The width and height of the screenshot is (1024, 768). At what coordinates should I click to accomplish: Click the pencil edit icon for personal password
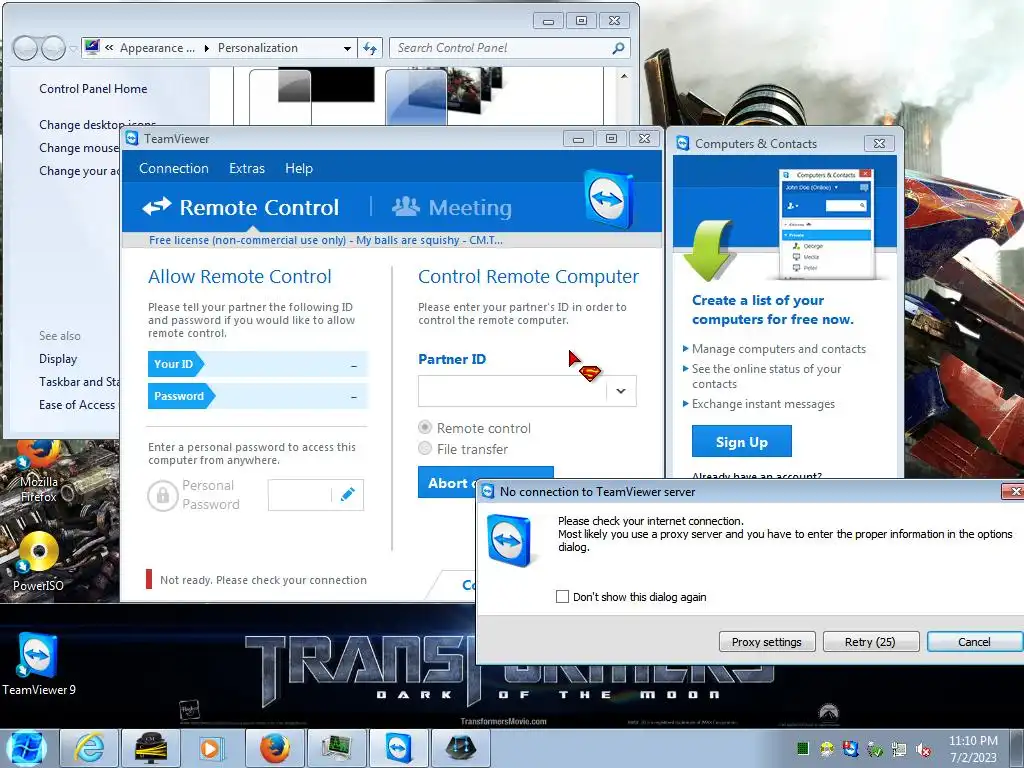point(348,494)
